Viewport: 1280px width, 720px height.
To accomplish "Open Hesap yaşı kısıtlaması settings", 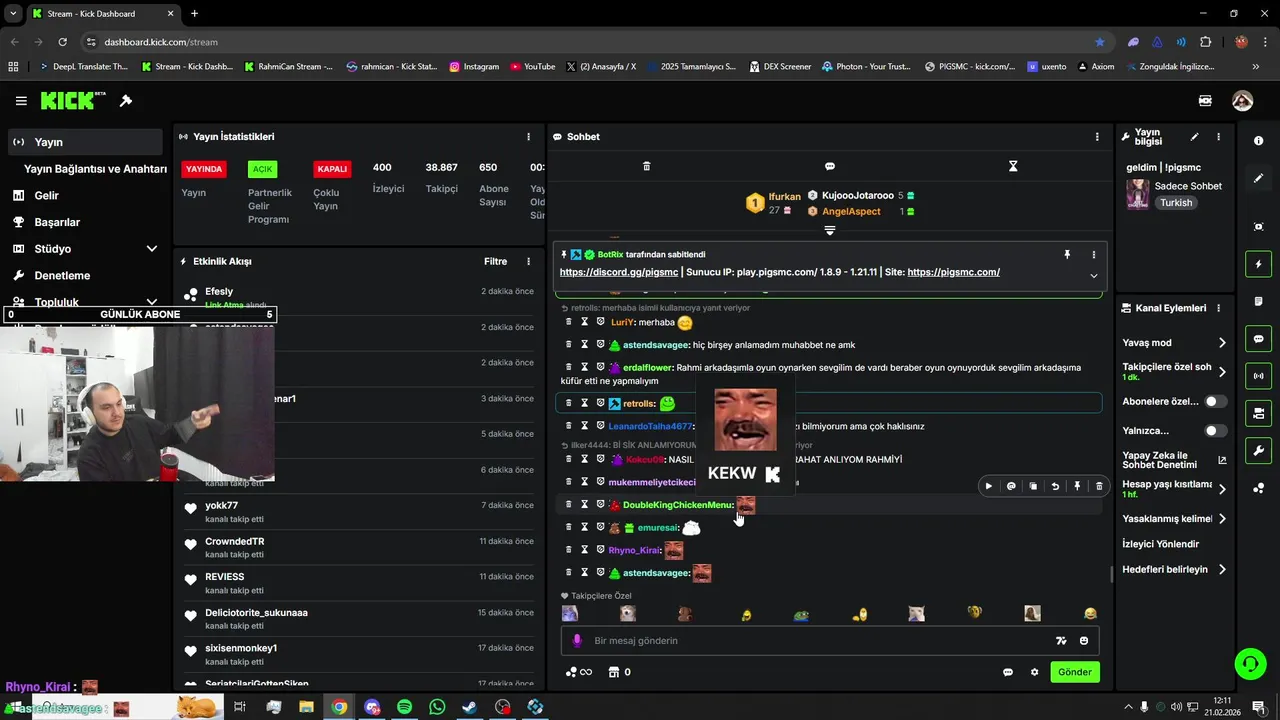I will [x=1222, y=489].
